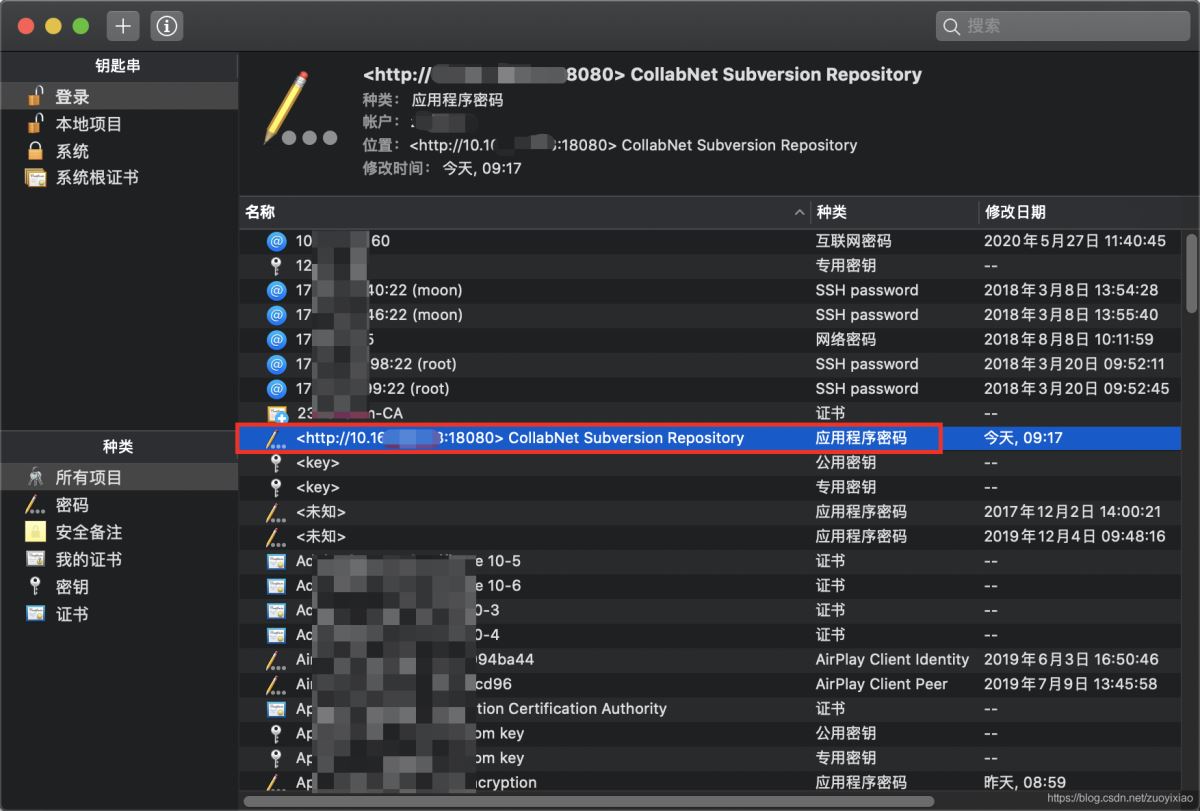The width and height of the screenshot is (1200, 811).
Task: Select the 98:22 (root) SSH password row
Action: point(711,364)
